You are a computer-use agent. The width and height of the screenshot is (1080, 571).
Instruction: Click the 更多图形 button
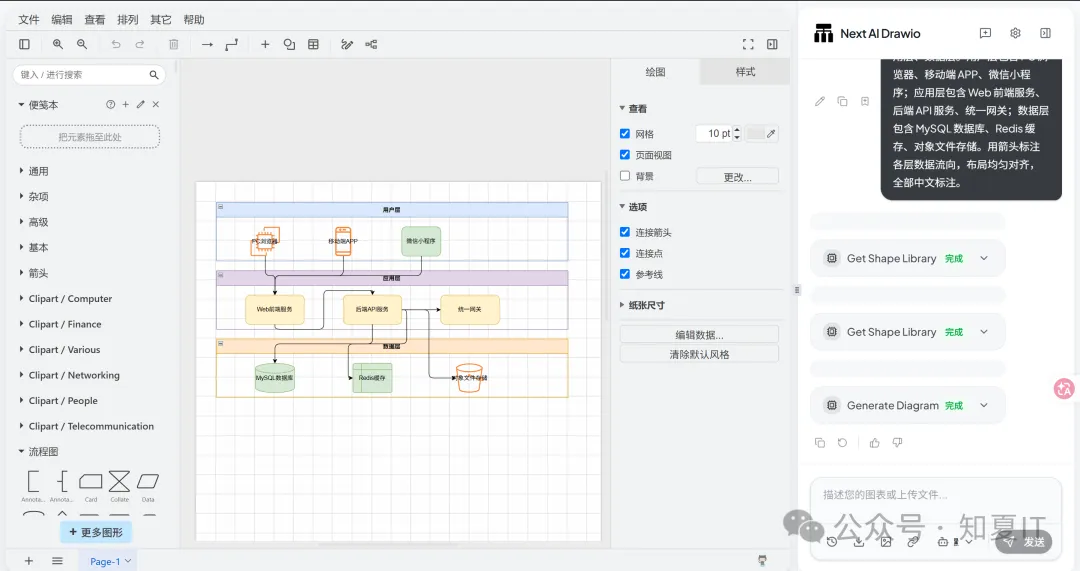96,532
